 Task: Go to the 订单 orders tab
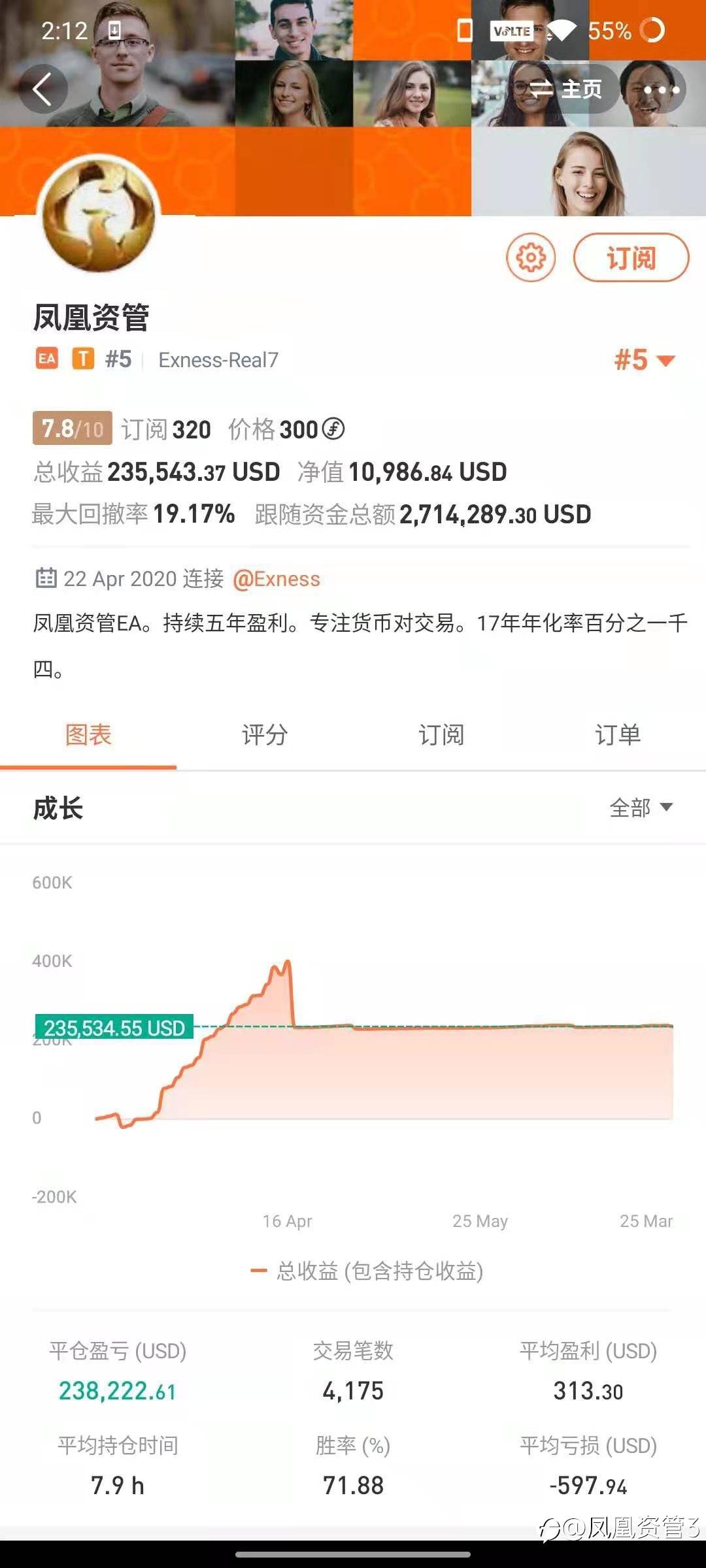pyautogui.click(x=618, y=735)
